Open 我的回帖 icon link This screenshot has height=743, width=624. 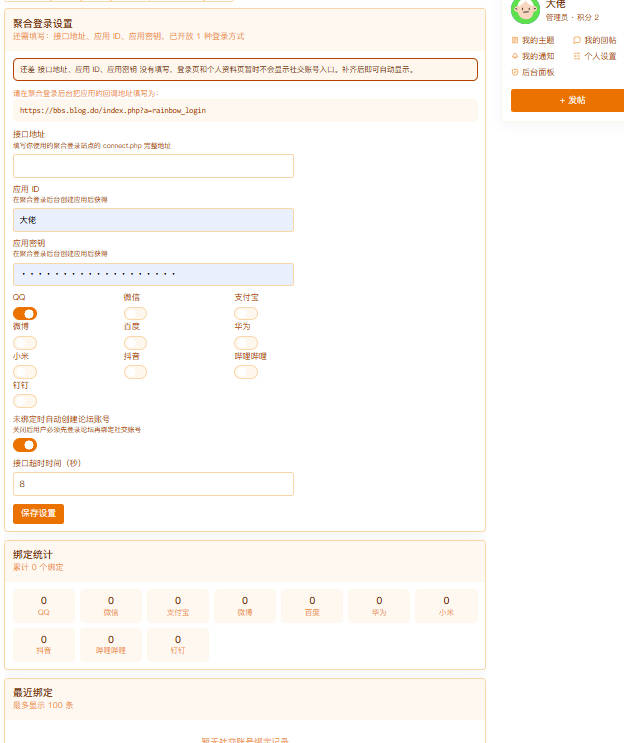577,40
